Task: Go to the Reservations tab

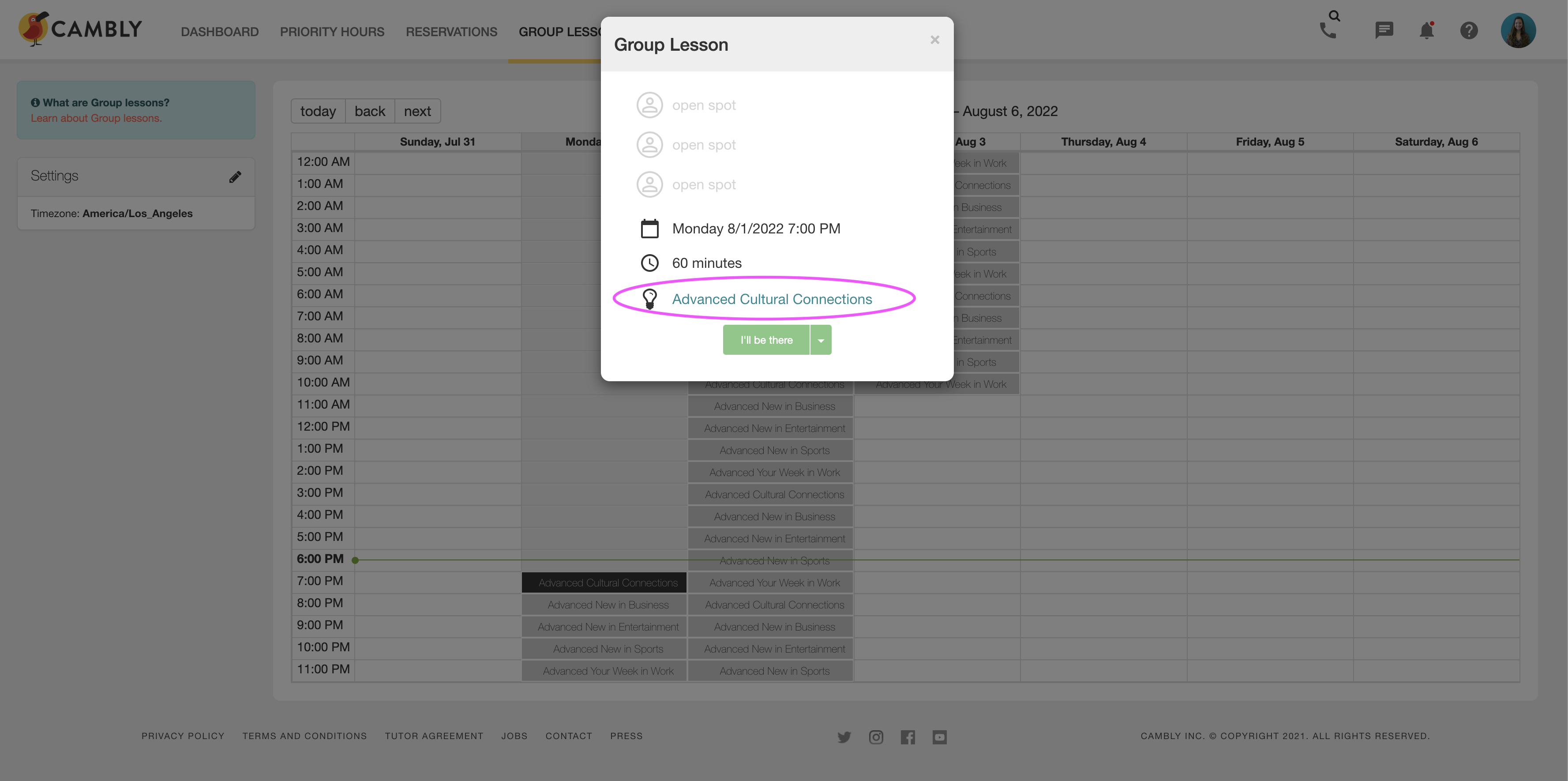Action: 451,32
